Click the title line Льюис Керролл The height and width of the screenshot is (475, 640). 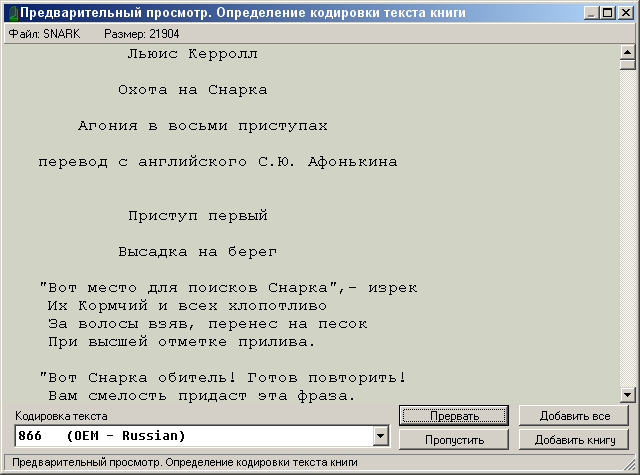192,54
